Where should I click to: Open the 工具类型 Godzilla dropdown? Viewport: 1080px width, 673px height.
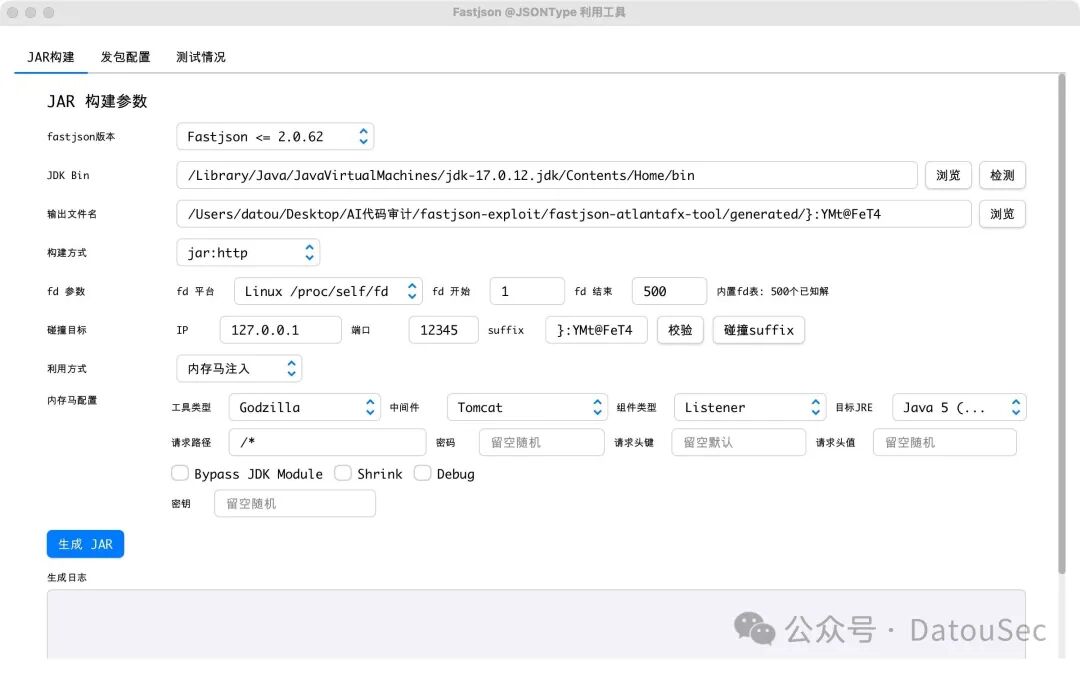pos(304,407)
